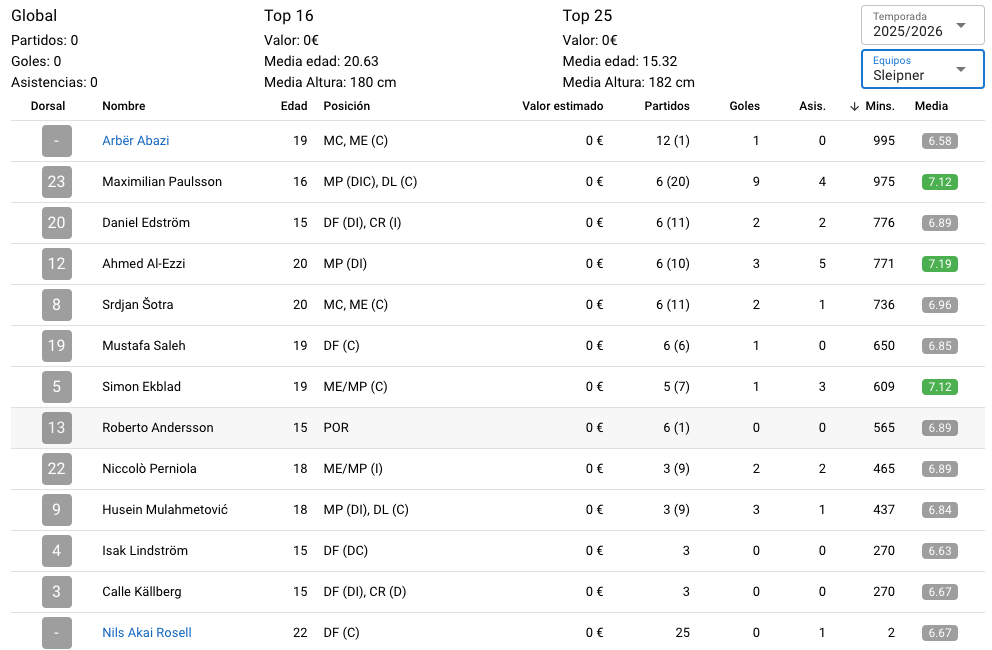Open Arbër Abazi player link
This screenshot has height=650, width=992.
135,141
